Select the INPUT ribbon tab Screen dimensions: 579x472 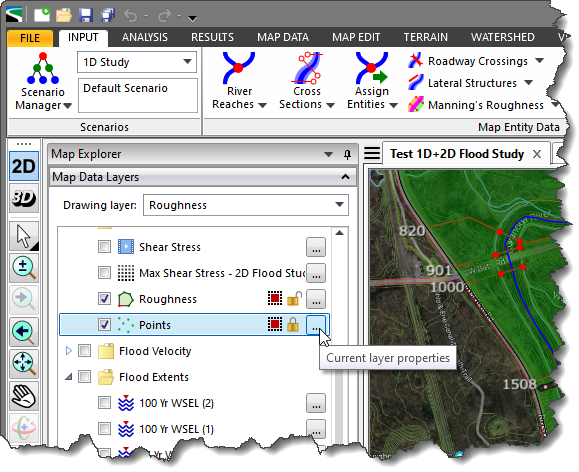[83, 38]
